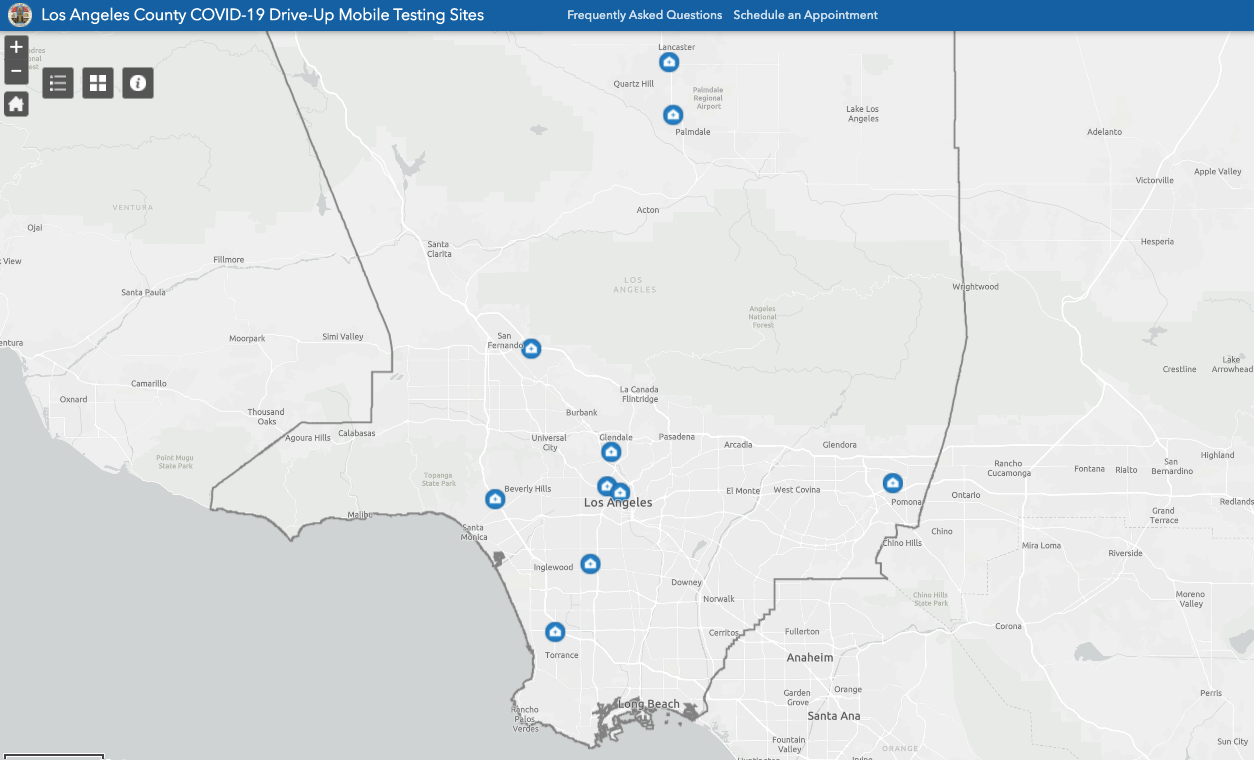Open the legend list widget

pos(58,83)
